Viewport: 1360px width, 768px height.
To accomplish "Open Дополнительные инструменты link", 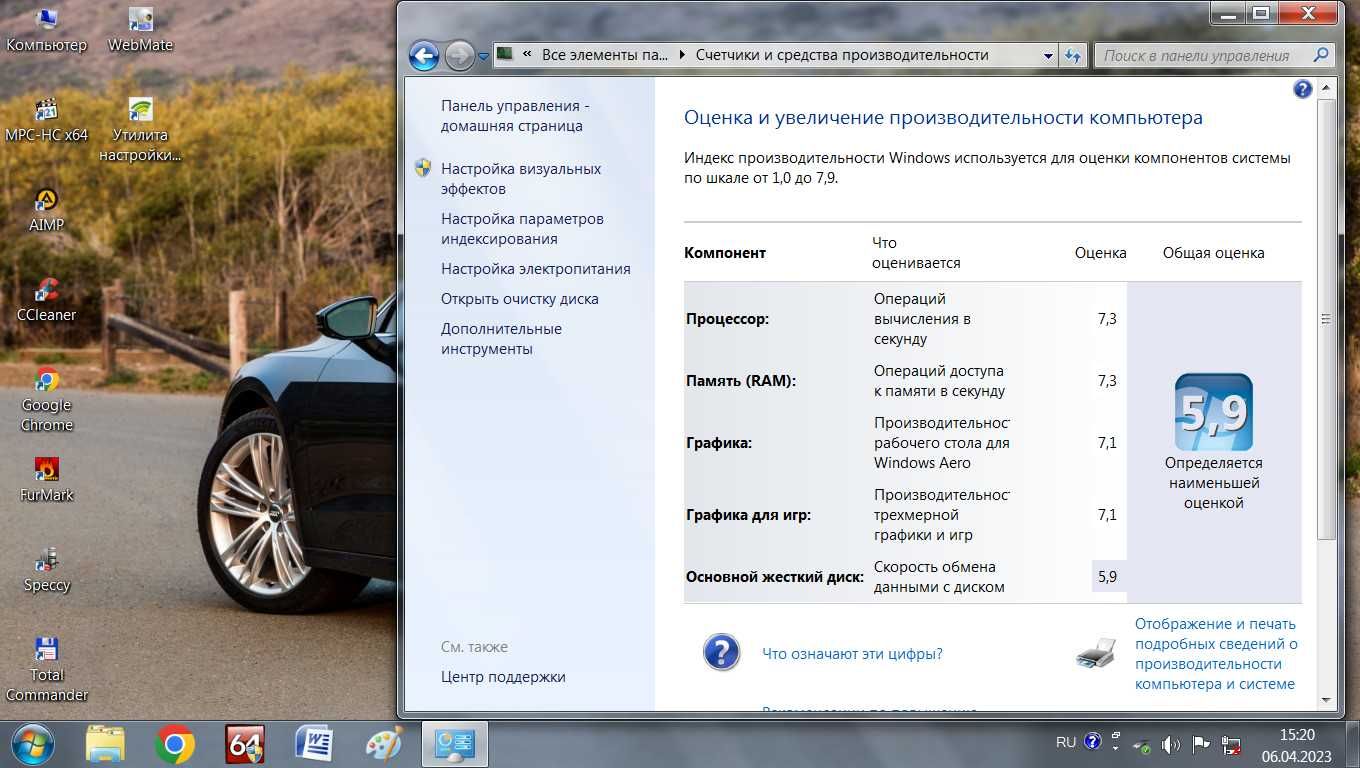I will tap(501, 339).
